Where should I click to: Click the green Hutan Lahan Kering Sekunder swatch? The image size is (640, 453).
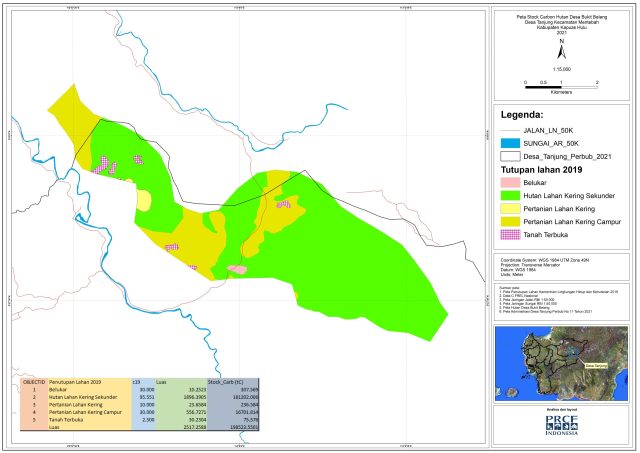point(510,196)
